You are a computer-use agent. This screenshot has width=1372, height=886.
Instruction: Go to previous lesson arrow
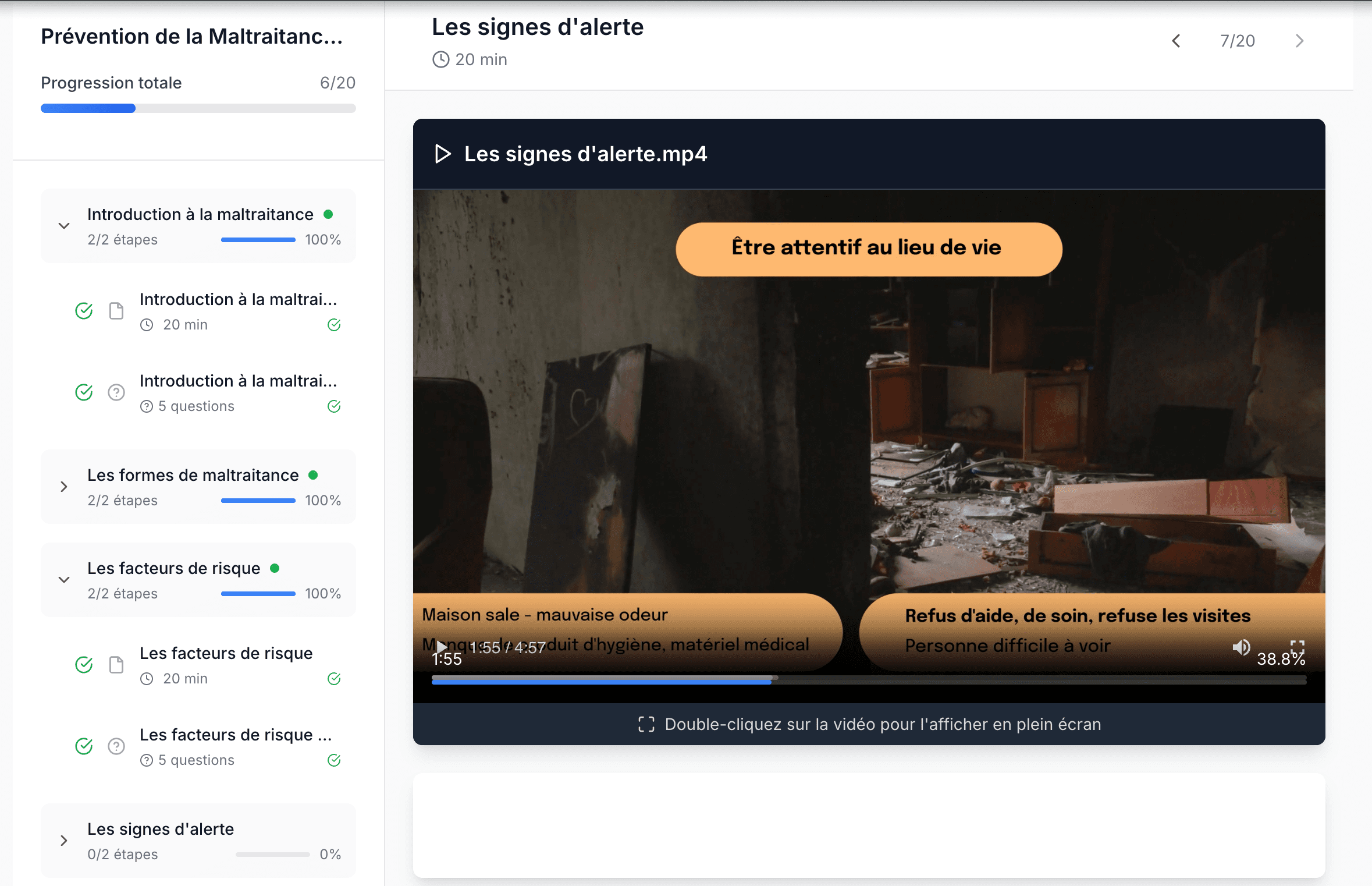pyautogui.click(x=1176, y=41)
